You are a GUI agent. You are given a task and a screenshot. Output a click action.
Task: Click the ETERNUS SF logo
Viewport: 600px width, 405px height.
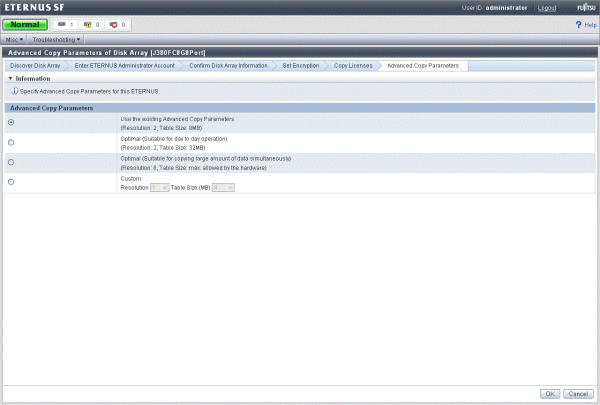tap(34, 7)
